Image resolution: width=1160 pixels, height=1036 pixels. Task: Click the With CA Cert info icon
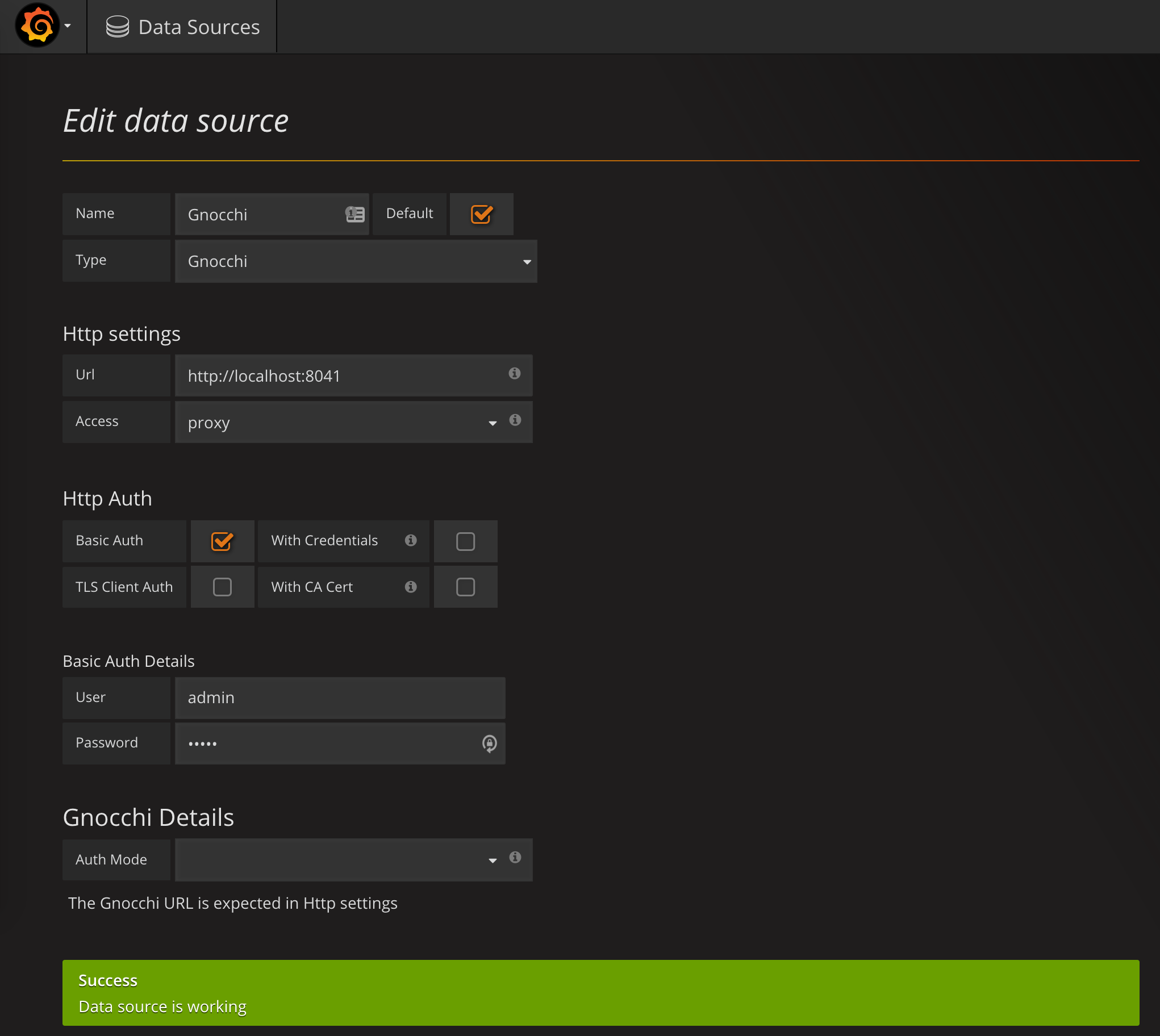[410, 587]
